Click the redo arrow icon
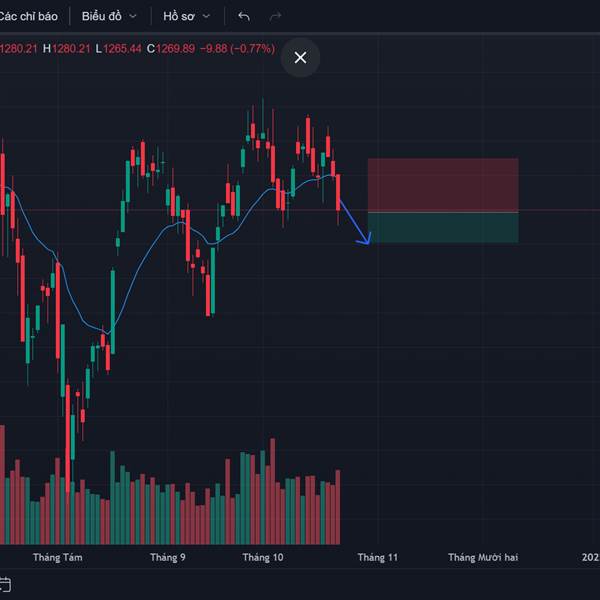600x600 pixels. tap(275, 16)
